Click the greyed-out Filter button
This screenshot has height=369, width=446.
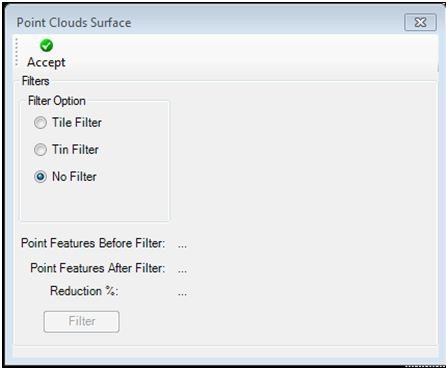[x=81, y=322]
